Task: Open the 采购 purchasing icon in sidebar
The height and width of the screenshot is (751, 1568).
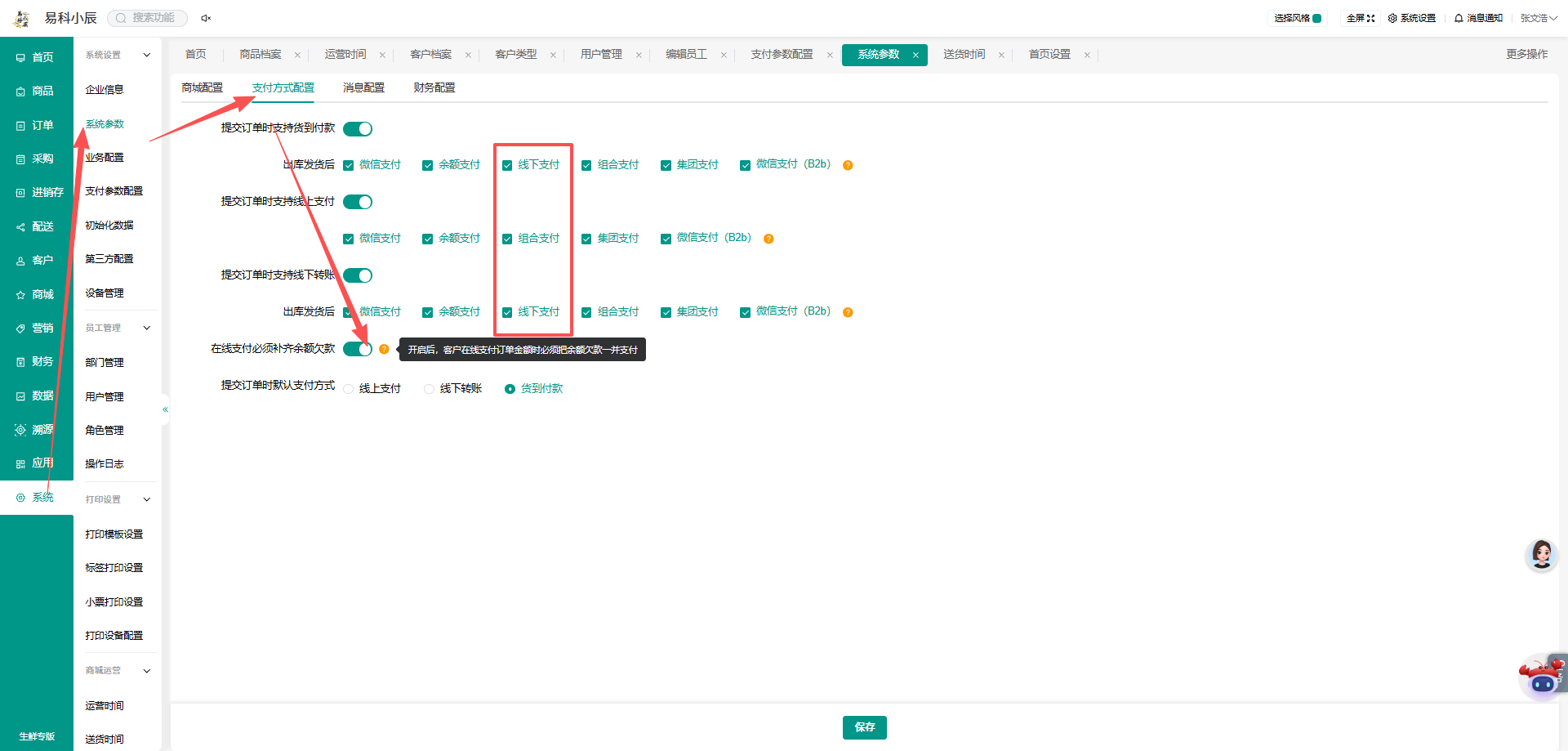Action: coord(20,159)
